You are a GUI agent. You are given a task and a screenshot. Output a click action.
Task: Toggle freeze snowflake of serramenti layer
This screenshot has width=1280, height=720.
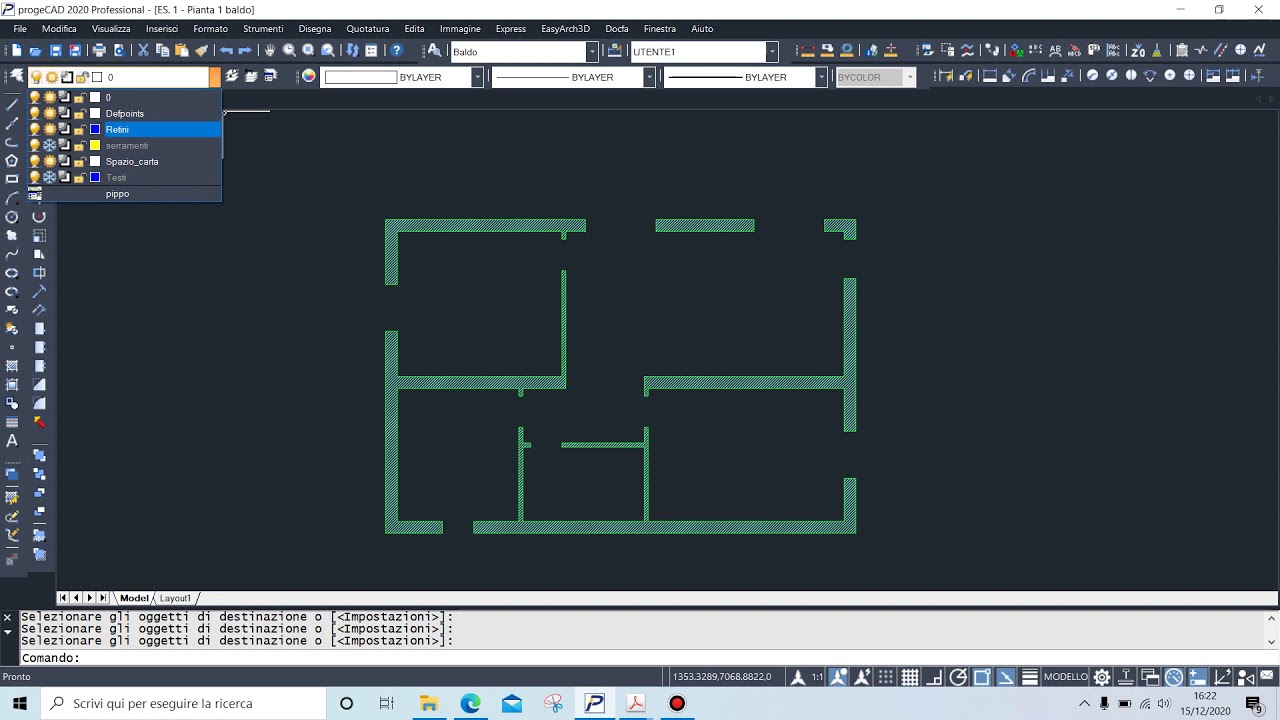click(x=50, y=145)
